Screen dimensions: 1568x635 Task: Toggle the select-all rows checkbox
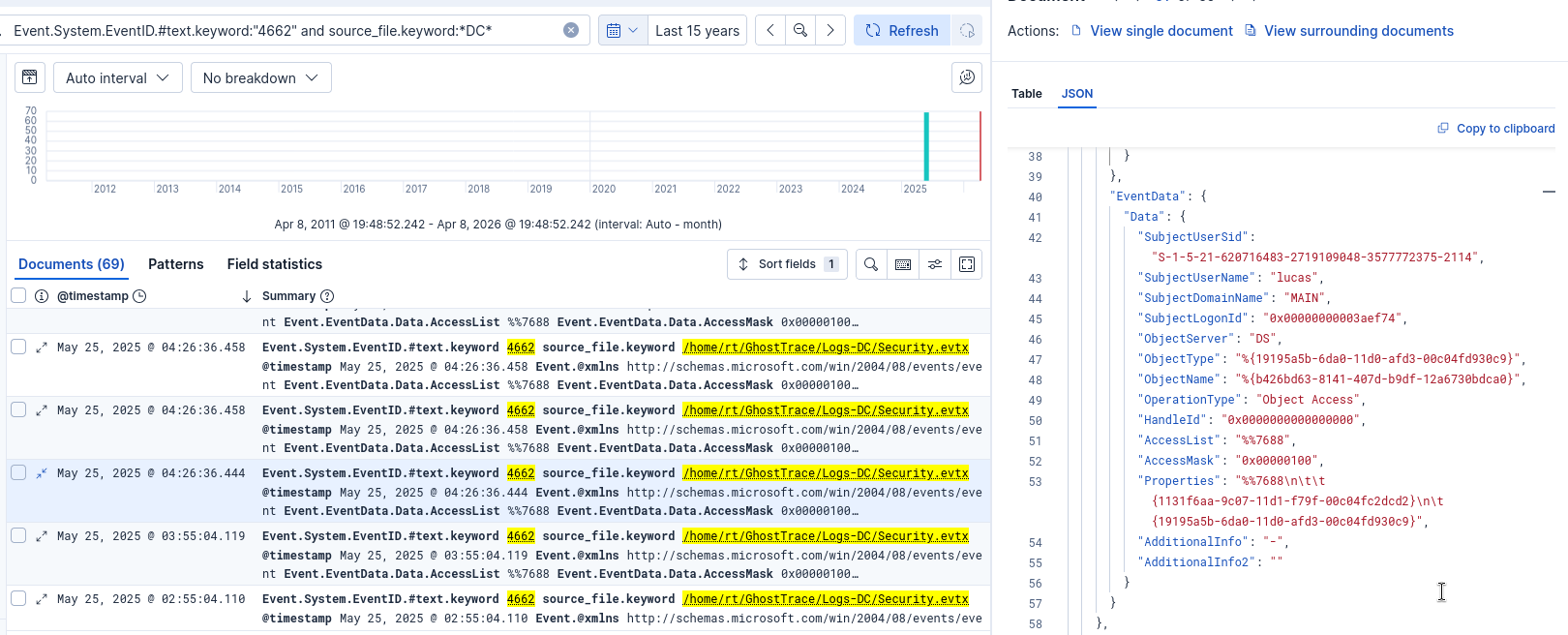coord(18,295)
